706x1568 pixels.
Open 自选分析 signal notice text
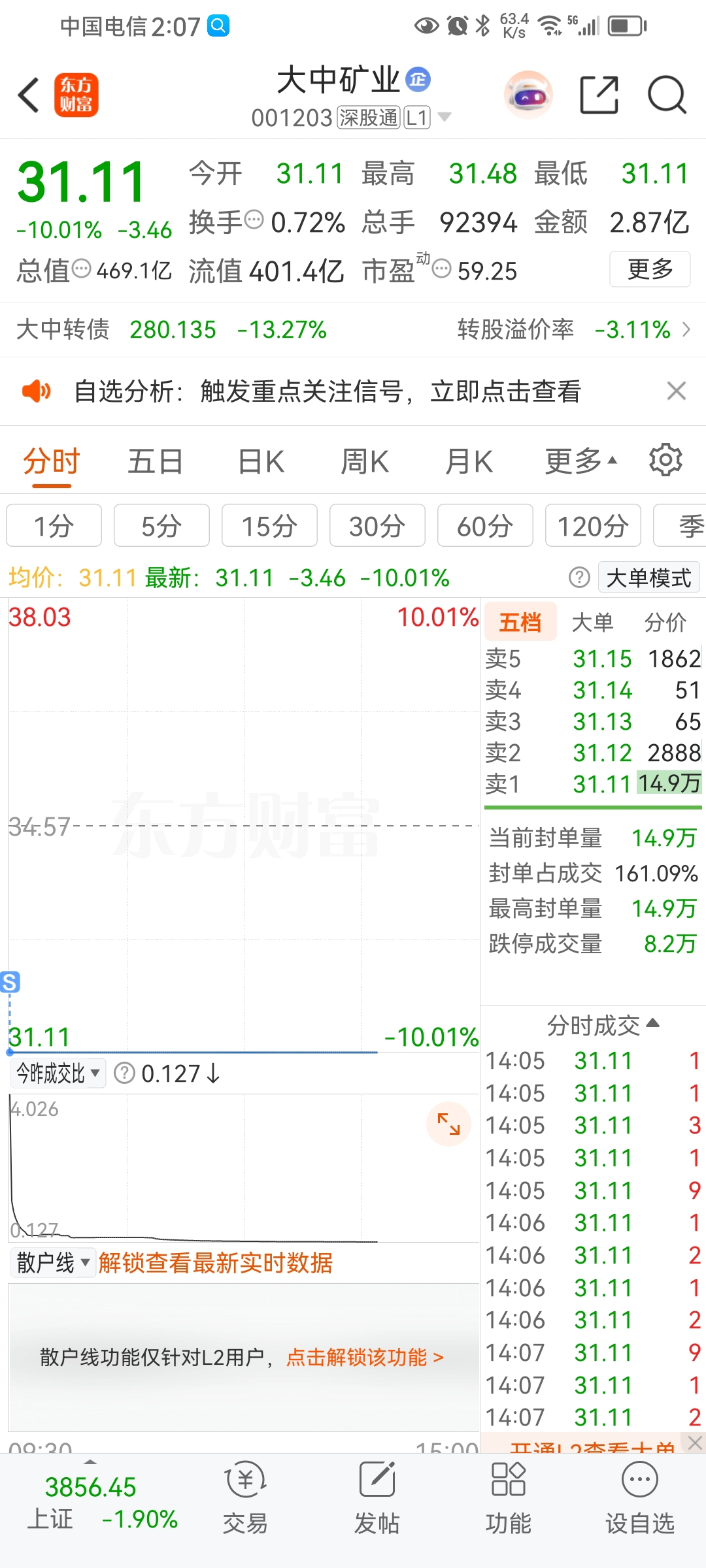point(327,391)
